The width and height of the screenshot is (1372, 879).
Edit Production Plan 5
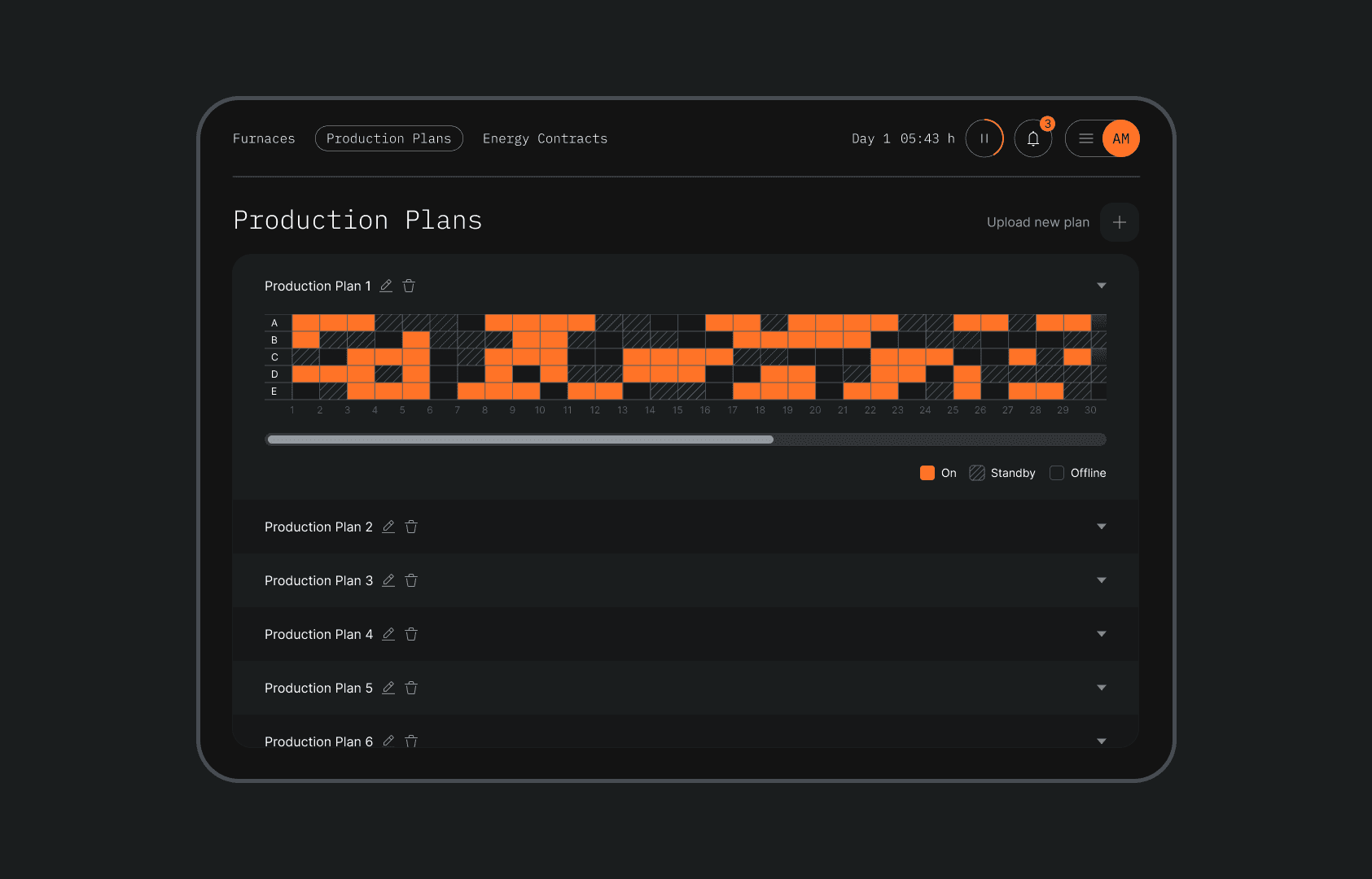coord(388,688)
